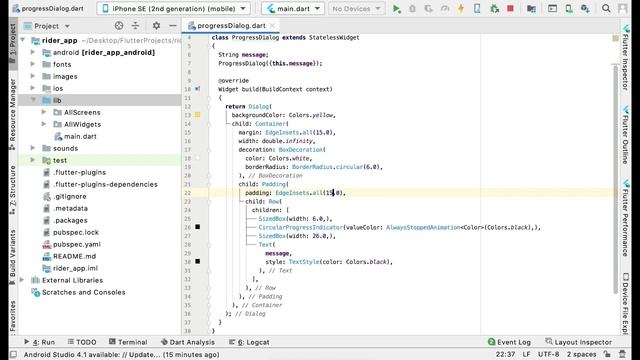
Task: Open Flutter Outline side panel
Action: pos(625,135)
